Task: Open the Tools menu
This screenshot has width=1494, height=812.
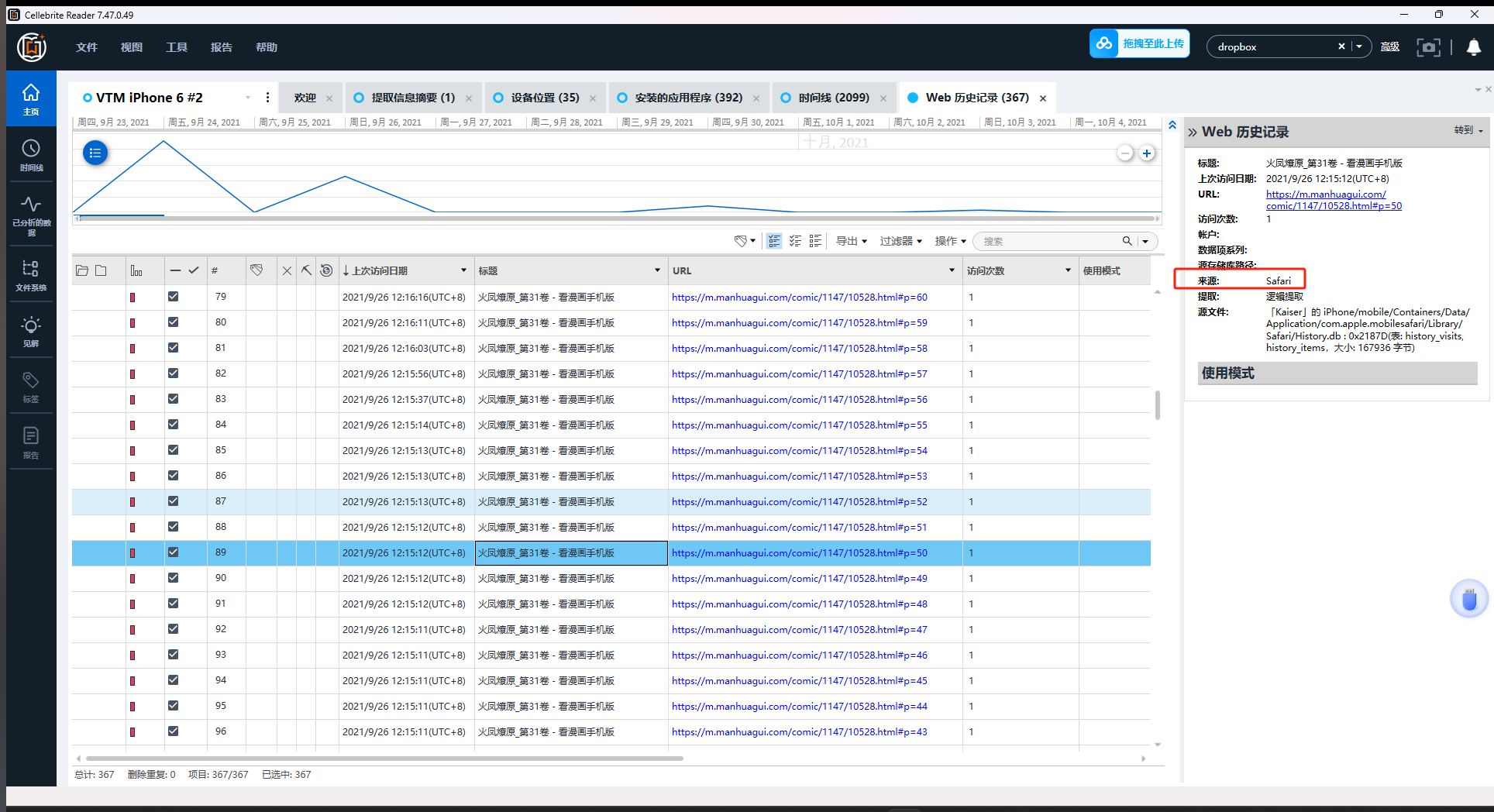Action: [x=177, y=47]
